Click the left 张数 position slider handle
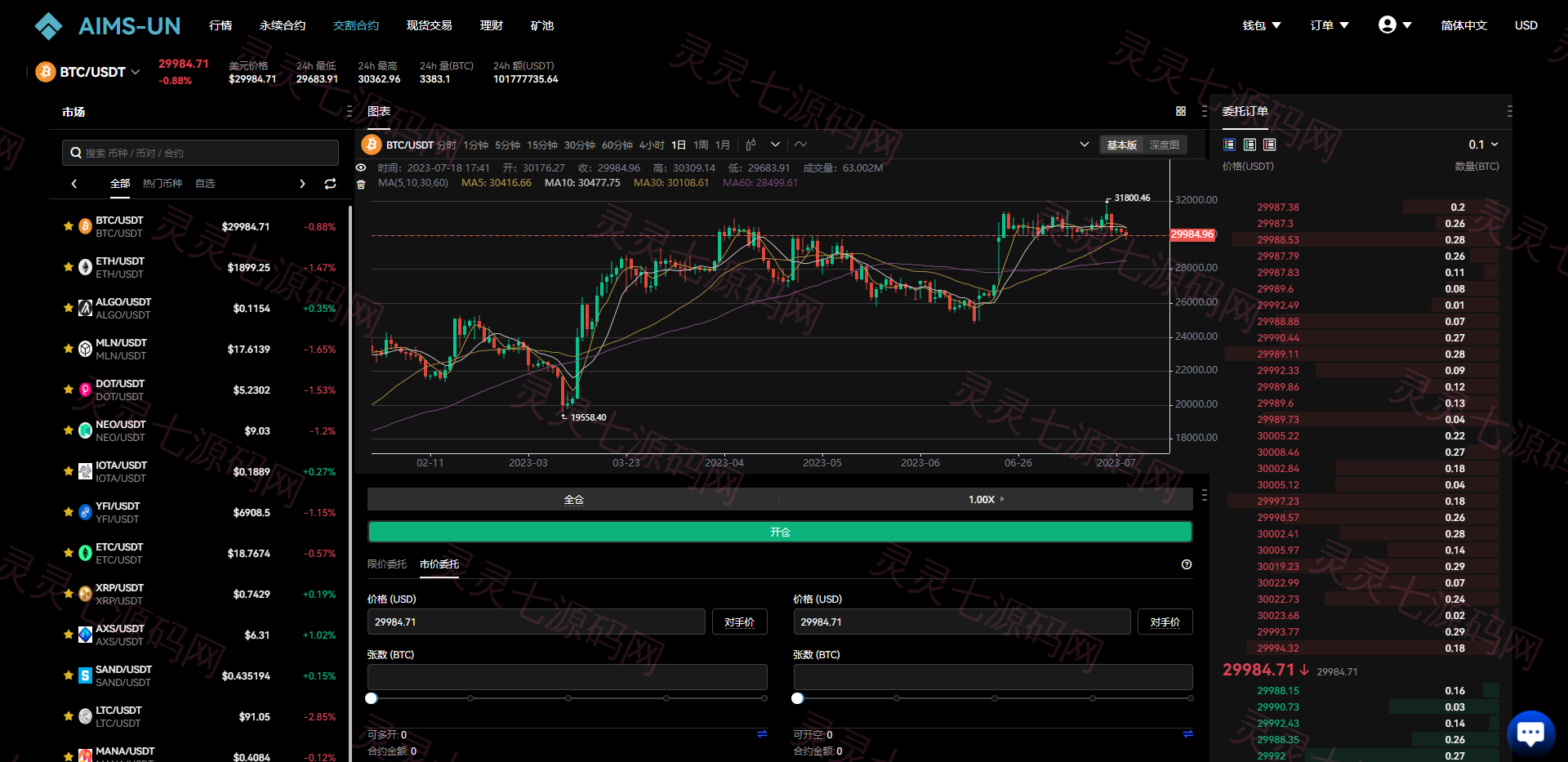The width and height of the screenshot is (1568, 762). pyautogui.click(x=372, y=698)
